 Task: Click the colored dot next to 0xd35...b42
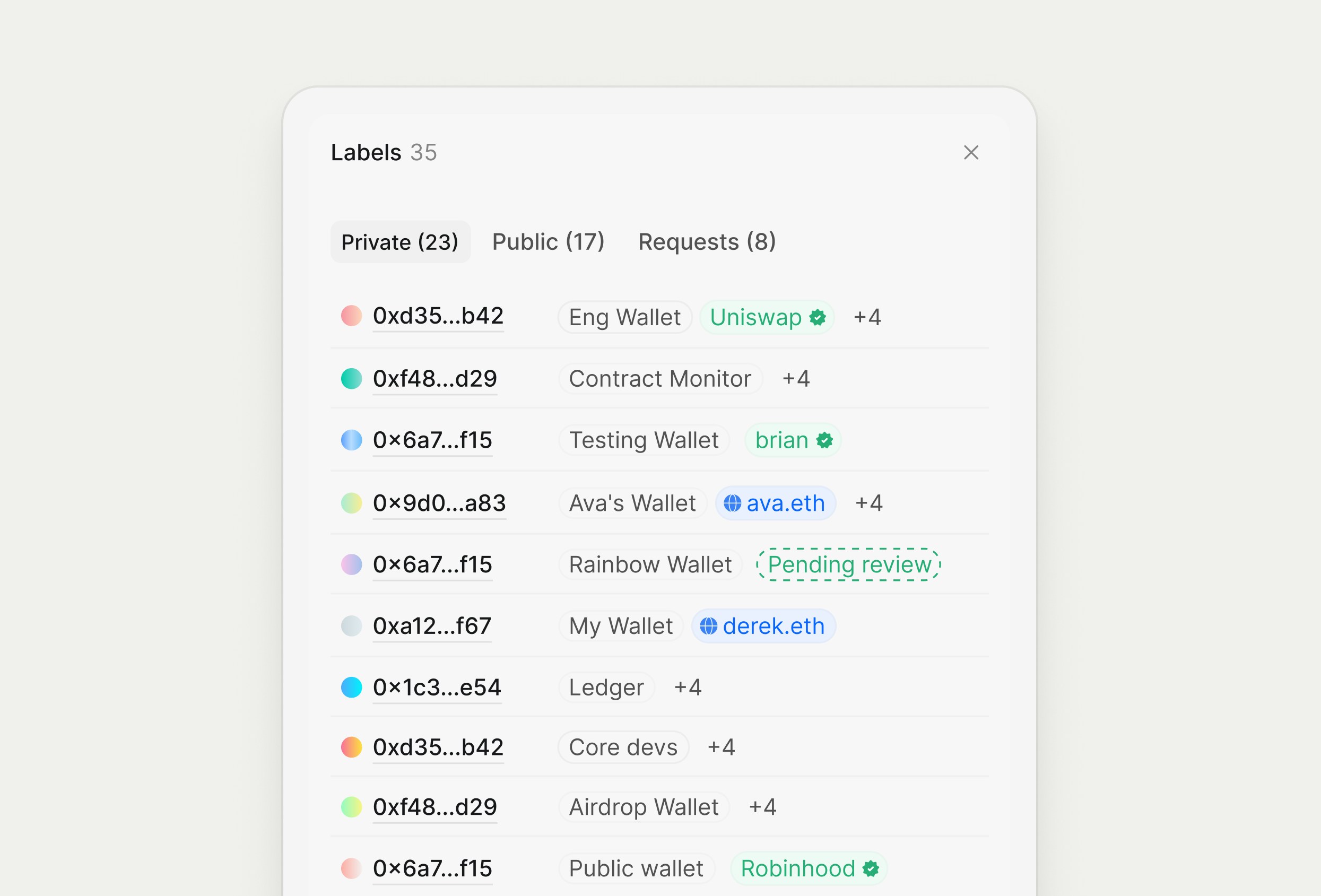pyautogui.click(x=351, y=317)
